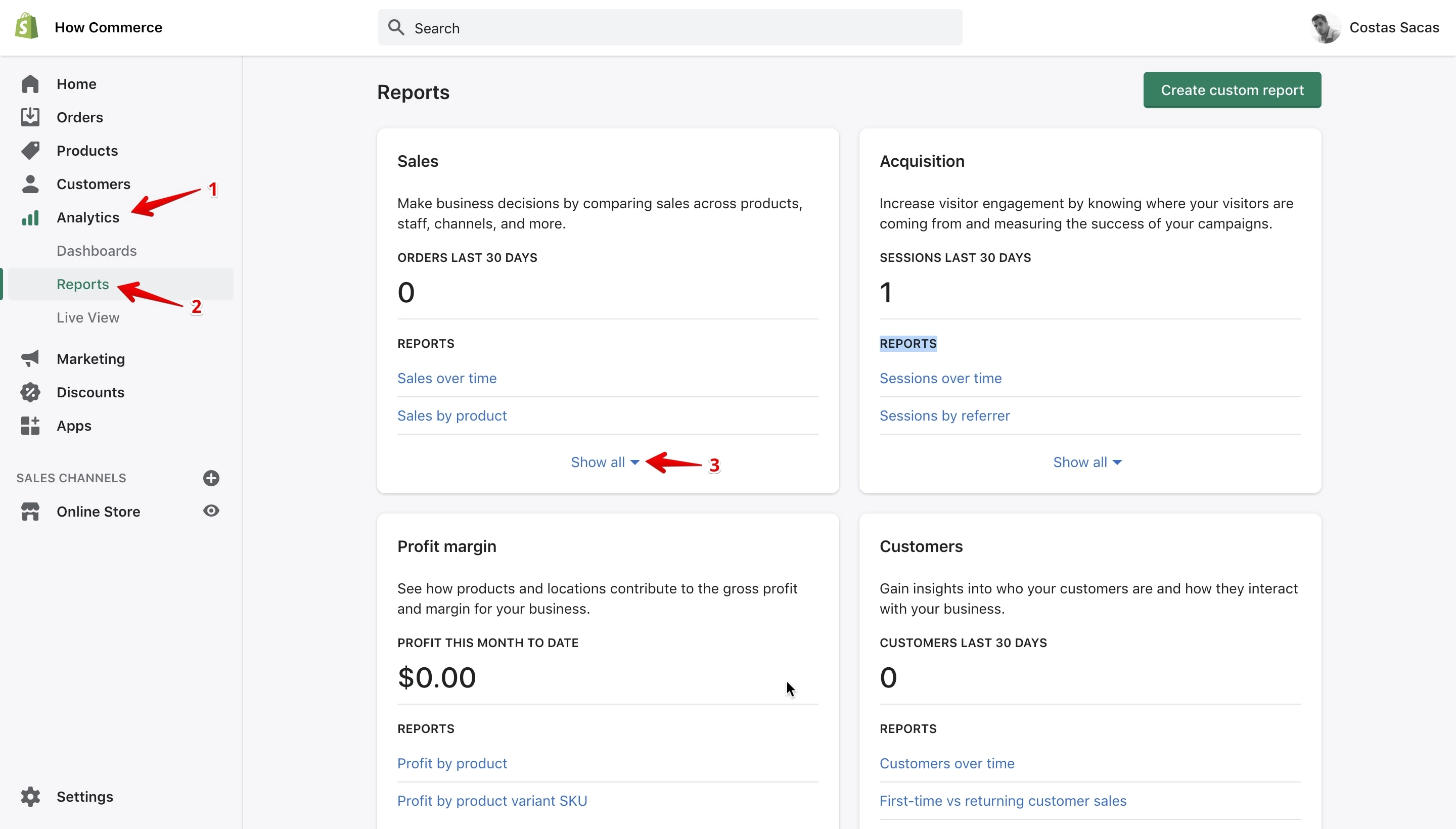
Task: Expand Show all in the Acquisition card
Action: coord(1087,462)
